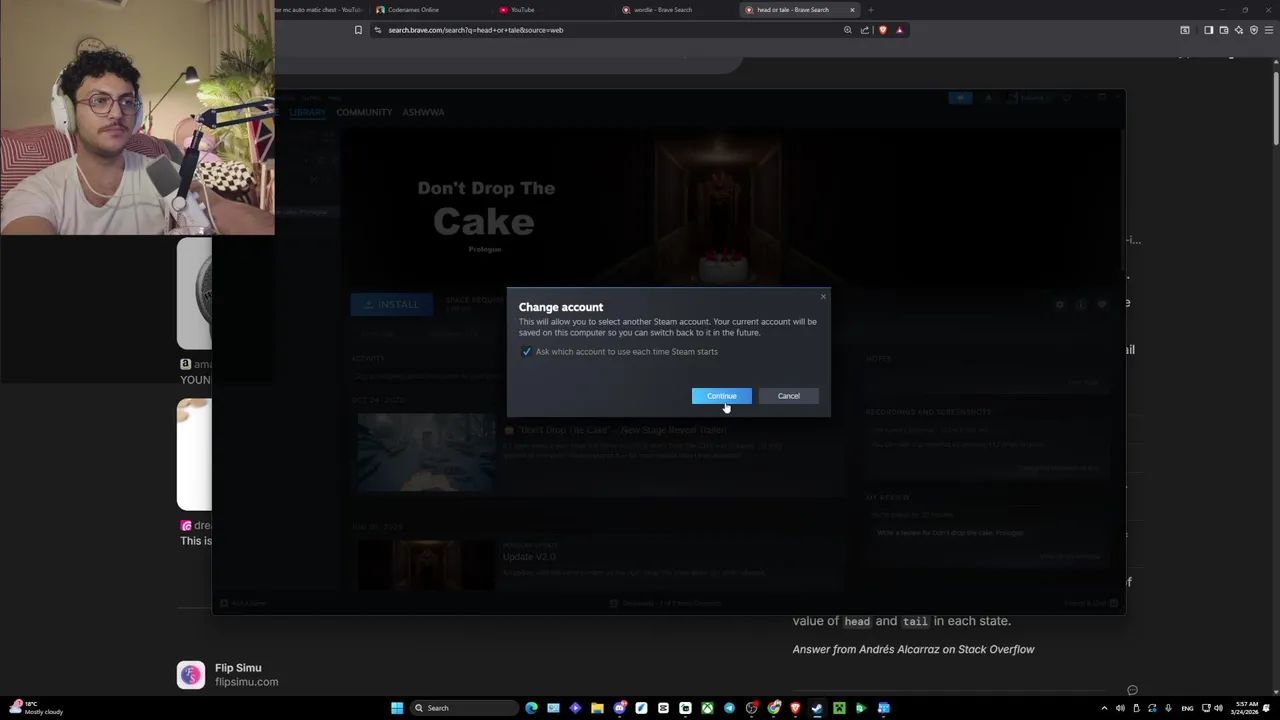Viewport: 1280px width, 720px height.
Task: Open Microsoft Edge from the taskbar
Action: pyautogui.click(x=531, y=708)
